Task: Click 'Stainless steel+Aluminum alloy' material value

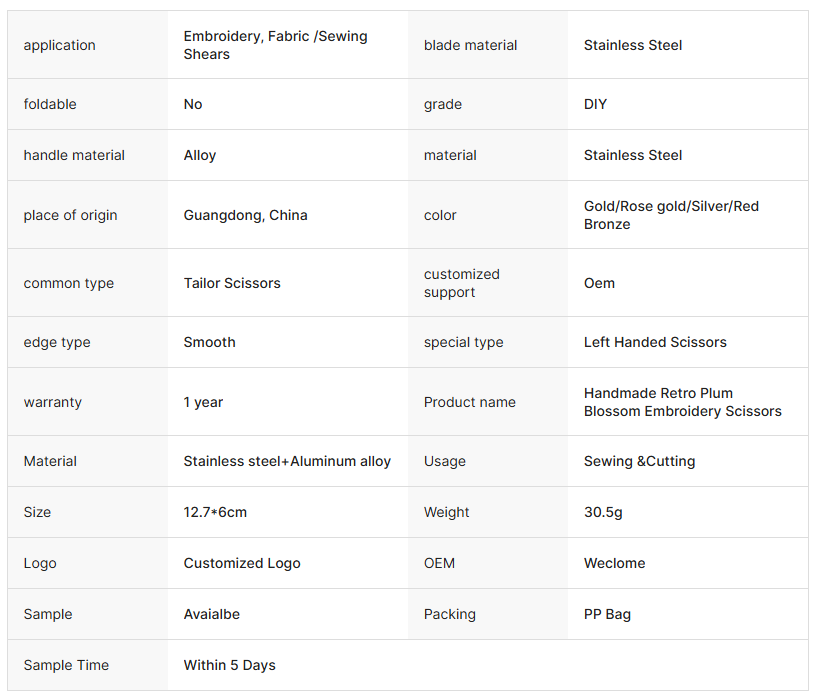Action: tap(287, 461)
